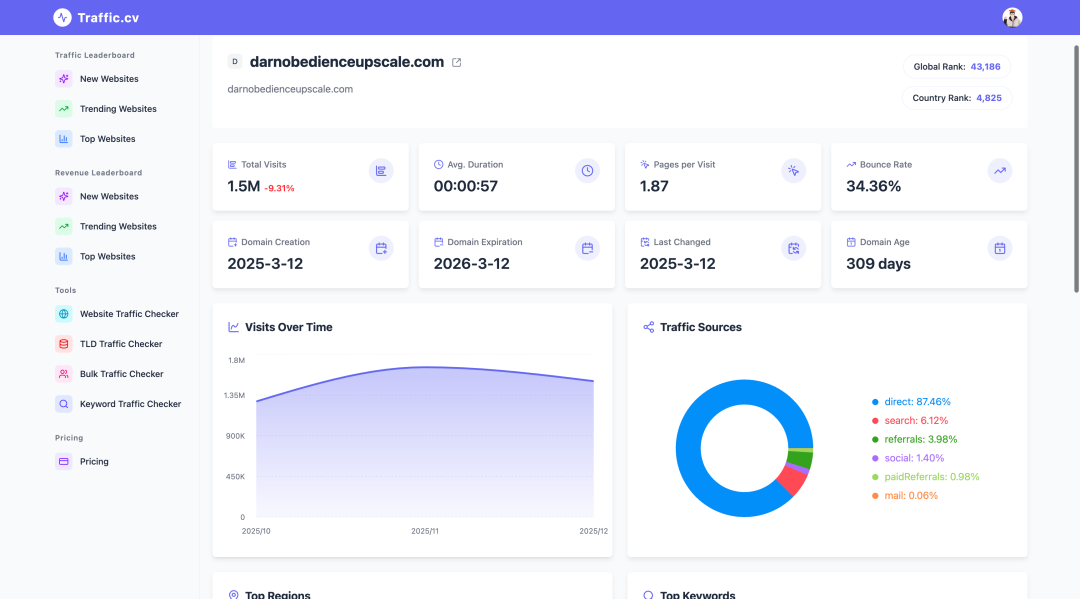Click Top Websites icon under Traffic Leaderboard

click(63, 138)
